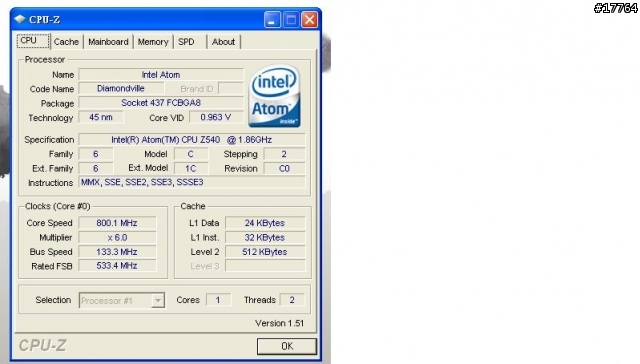Click the Stepping value 2
This screenshot has height=364, width=640.
(x=284, y=154)
